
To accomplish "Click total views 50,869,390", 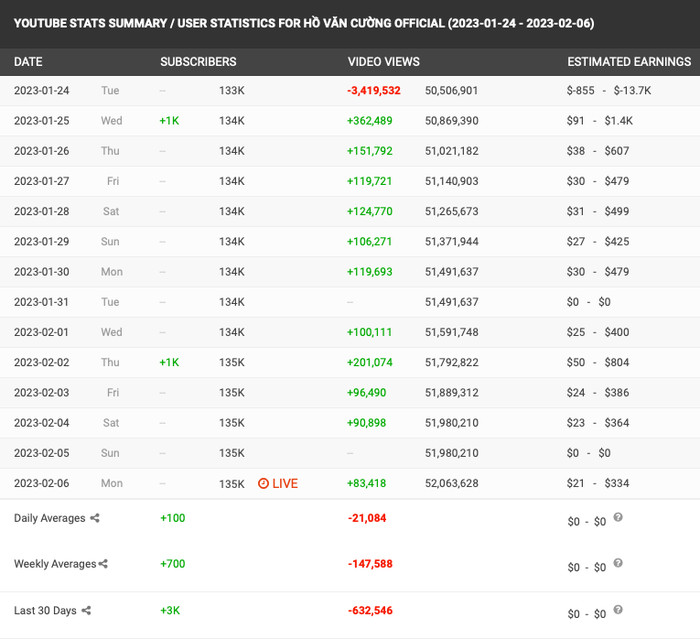I will click(451, 121).
